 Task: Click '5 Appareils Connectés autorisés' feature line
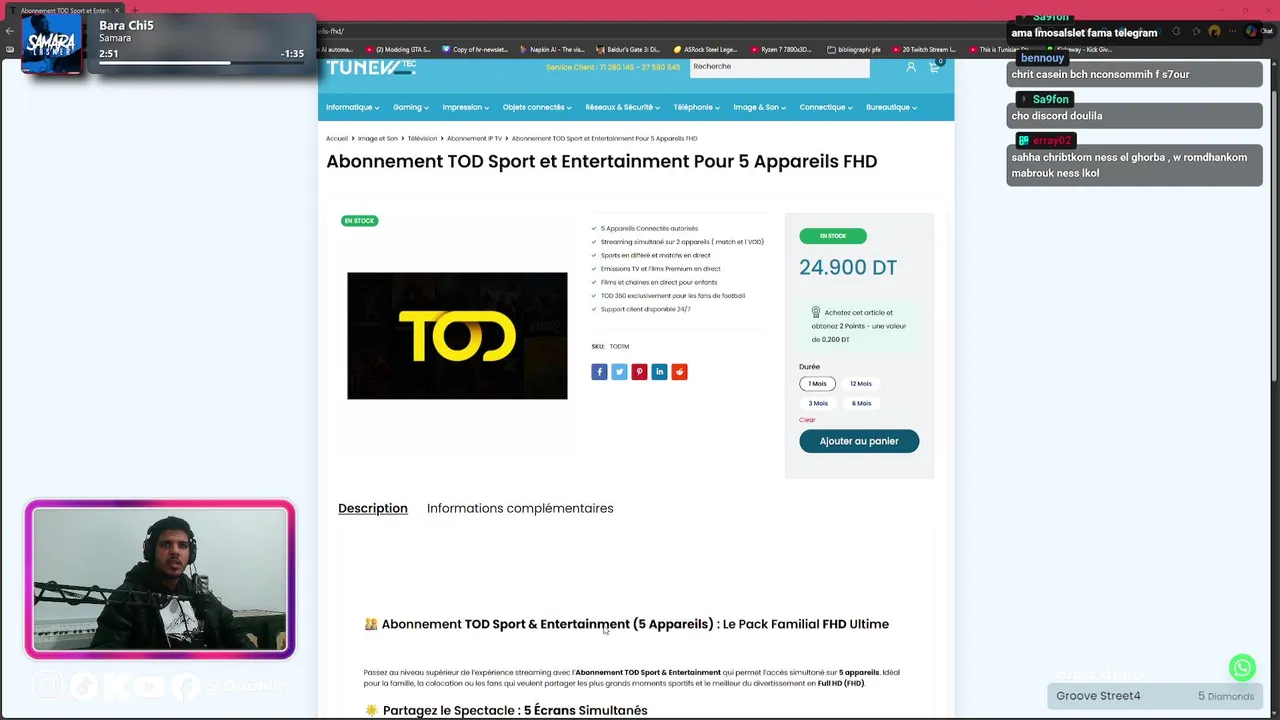[649, 228]
